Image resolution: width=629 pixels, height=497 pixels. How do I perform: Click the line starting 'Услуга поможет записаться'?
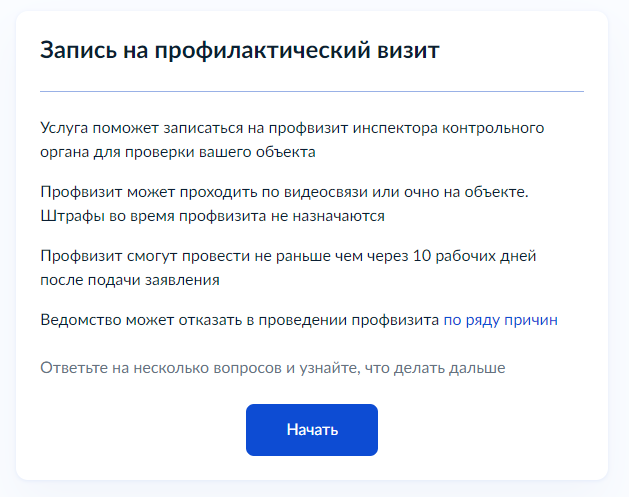pyautogui.click(x=292, y=128)
